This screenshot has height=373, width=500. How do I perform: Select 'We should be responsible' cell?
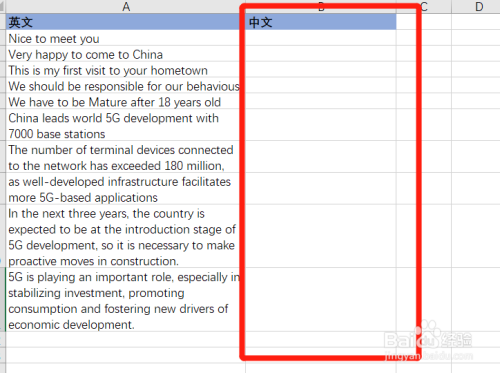click(126, 85)
